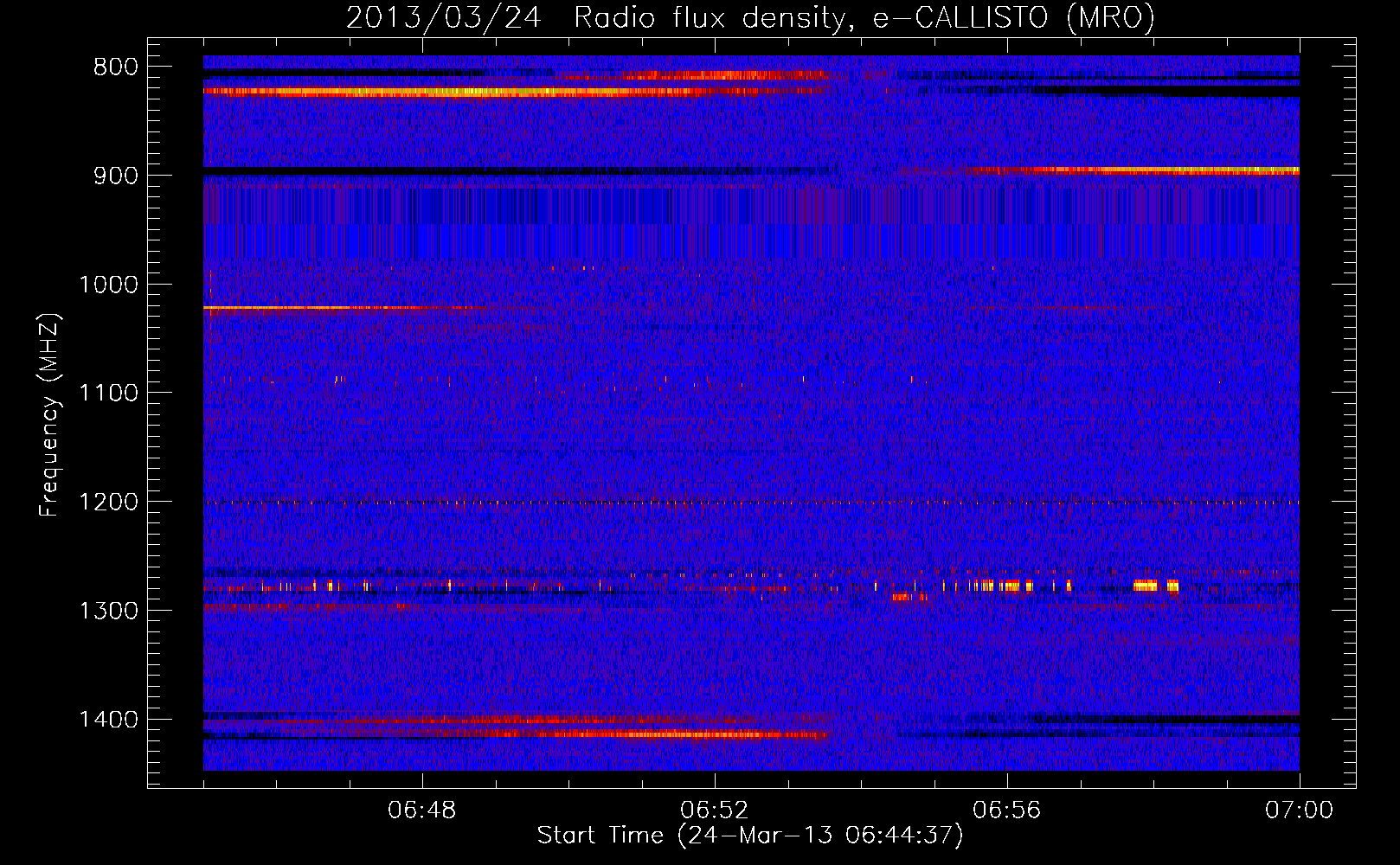
Task: Click the 07:00 time tick label
Action: pos(1300,811)
